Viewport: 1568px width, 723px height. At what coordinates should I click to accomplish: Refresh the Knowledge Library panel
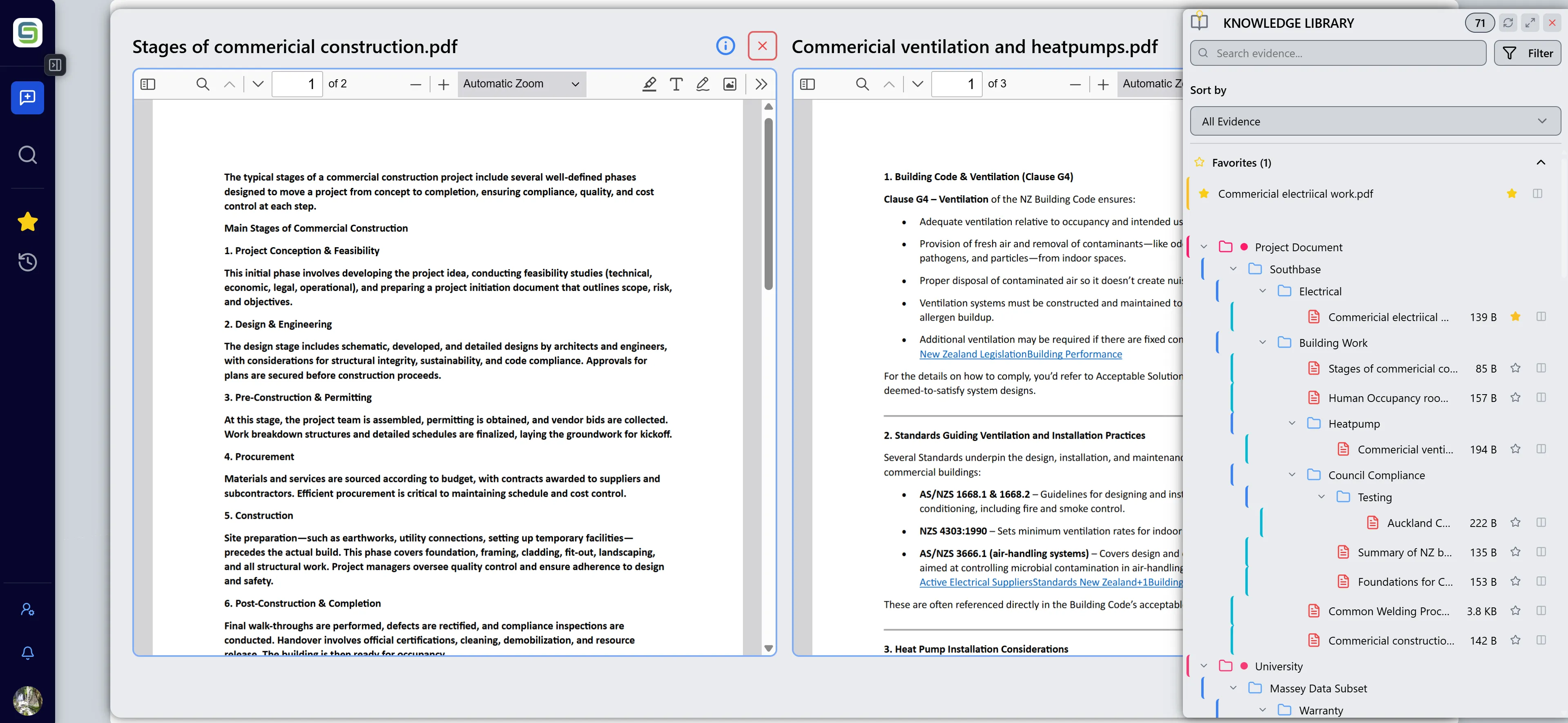(x=1508, y=22)
